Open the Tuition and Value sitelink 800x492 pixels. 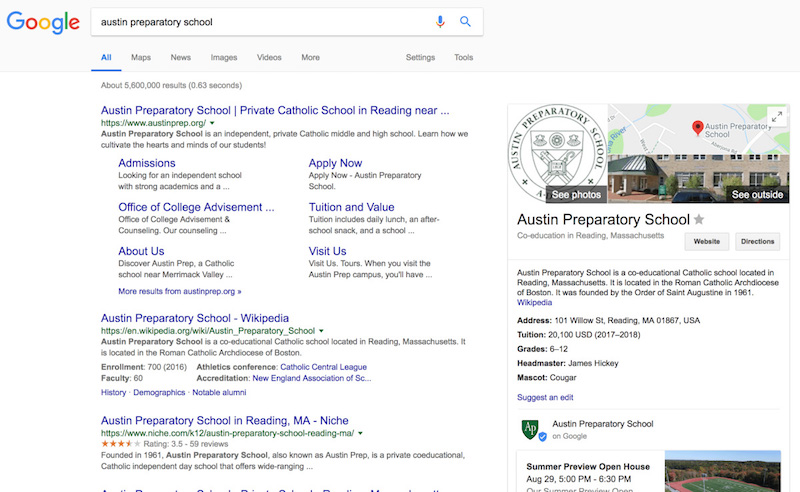tap(351, 207)
